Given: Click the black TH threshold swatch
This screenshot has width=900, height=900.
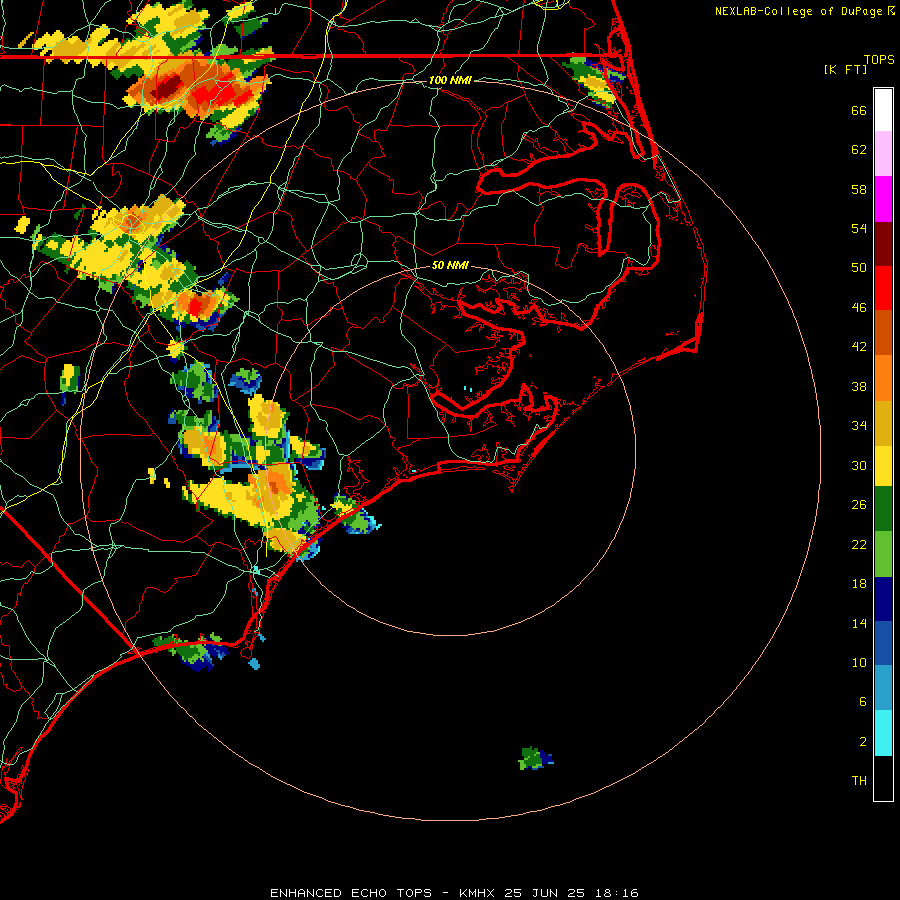Looking at the screenshot, I should [883, 778].
